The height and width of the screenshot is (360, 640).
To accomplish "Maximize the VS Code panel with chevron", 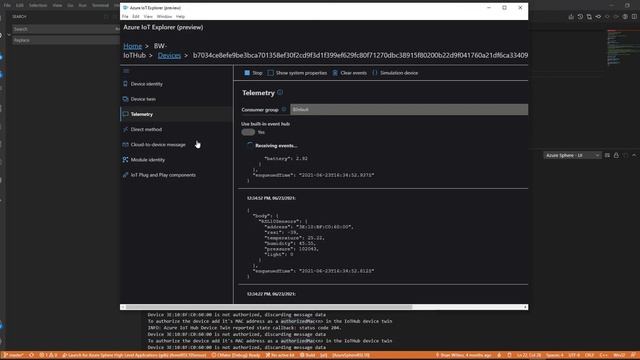I will pyautogui.click(x=634, y=156).
